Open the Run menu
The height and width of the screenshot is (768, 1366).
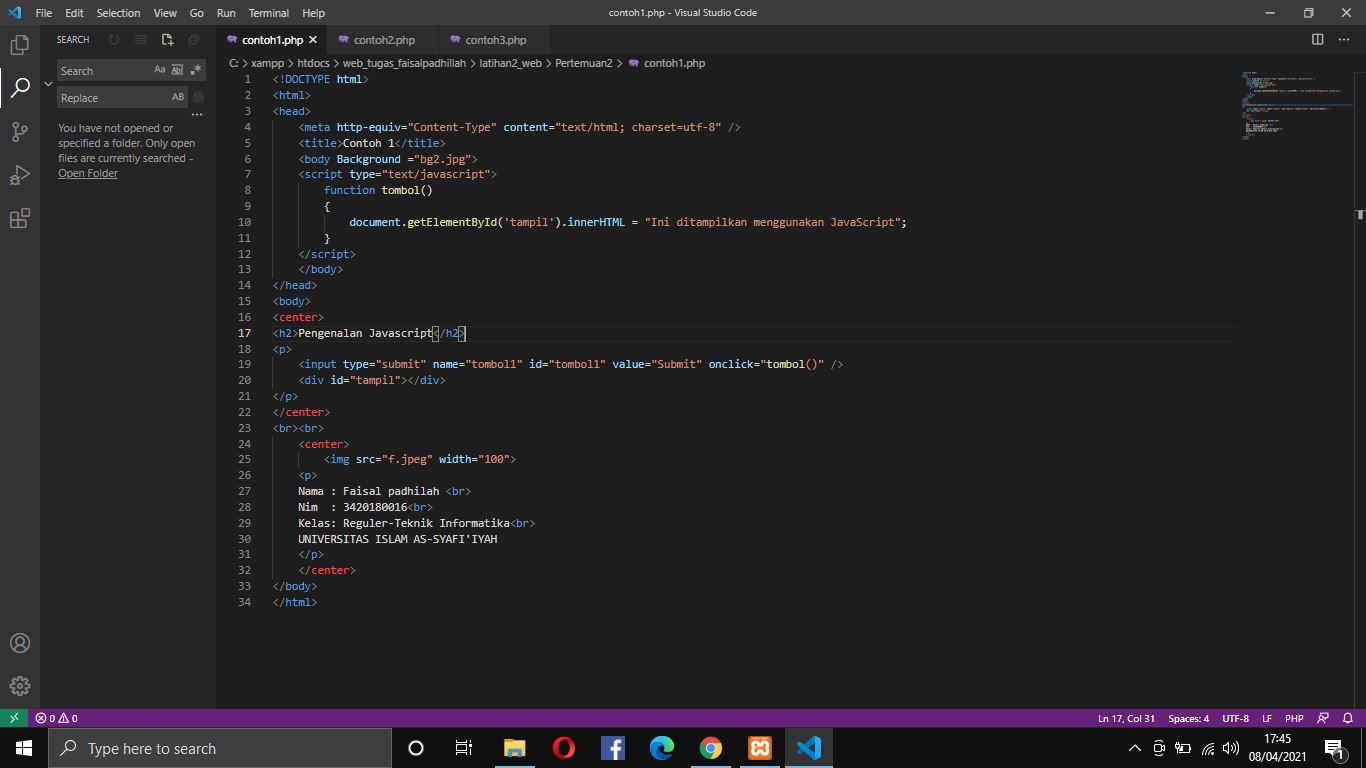click(x=226, y=13)
